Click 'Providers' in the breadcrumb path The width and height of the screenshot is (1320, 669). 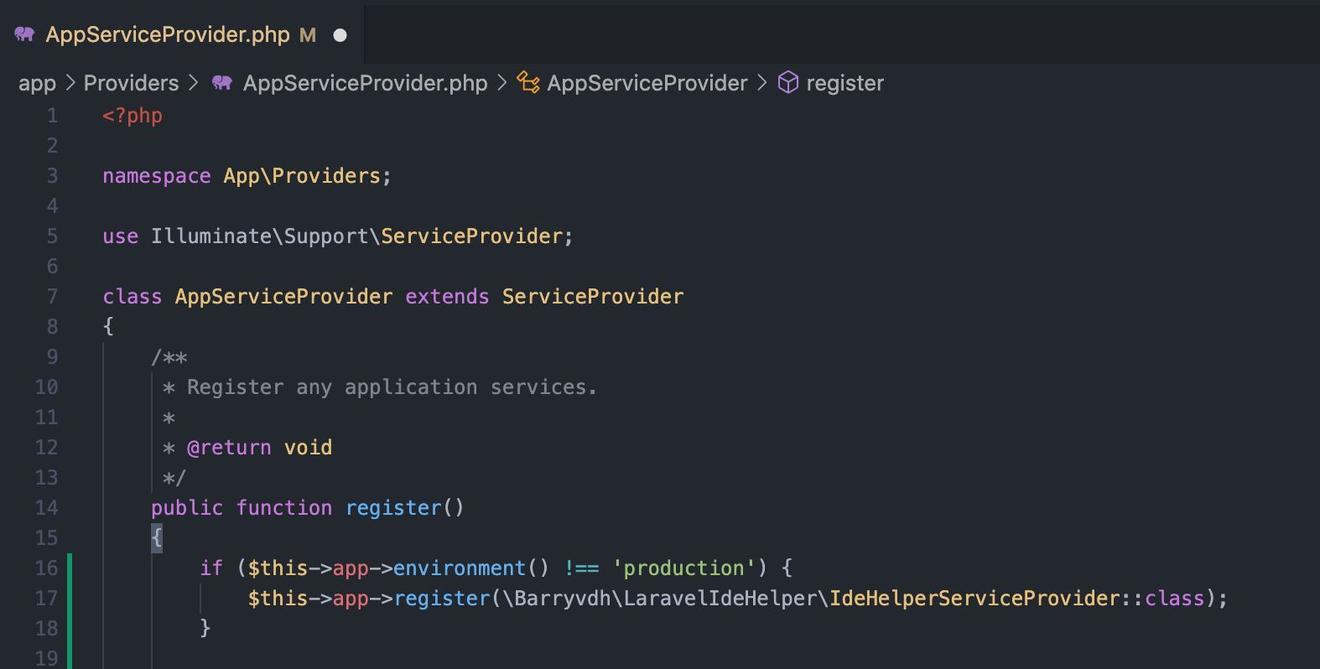130,82
